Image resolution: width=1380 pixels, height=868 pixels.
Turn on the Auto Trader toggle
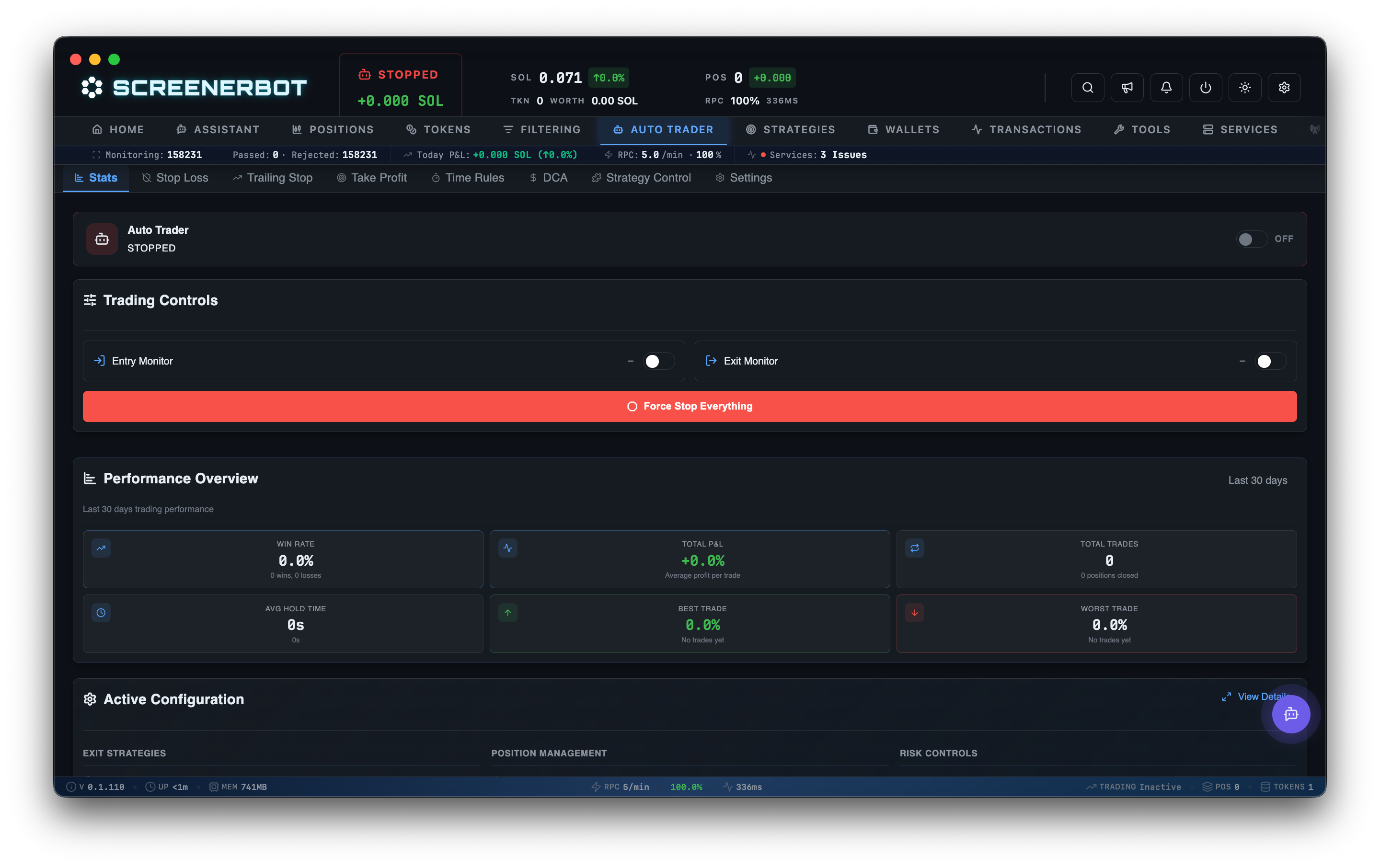1251,240
